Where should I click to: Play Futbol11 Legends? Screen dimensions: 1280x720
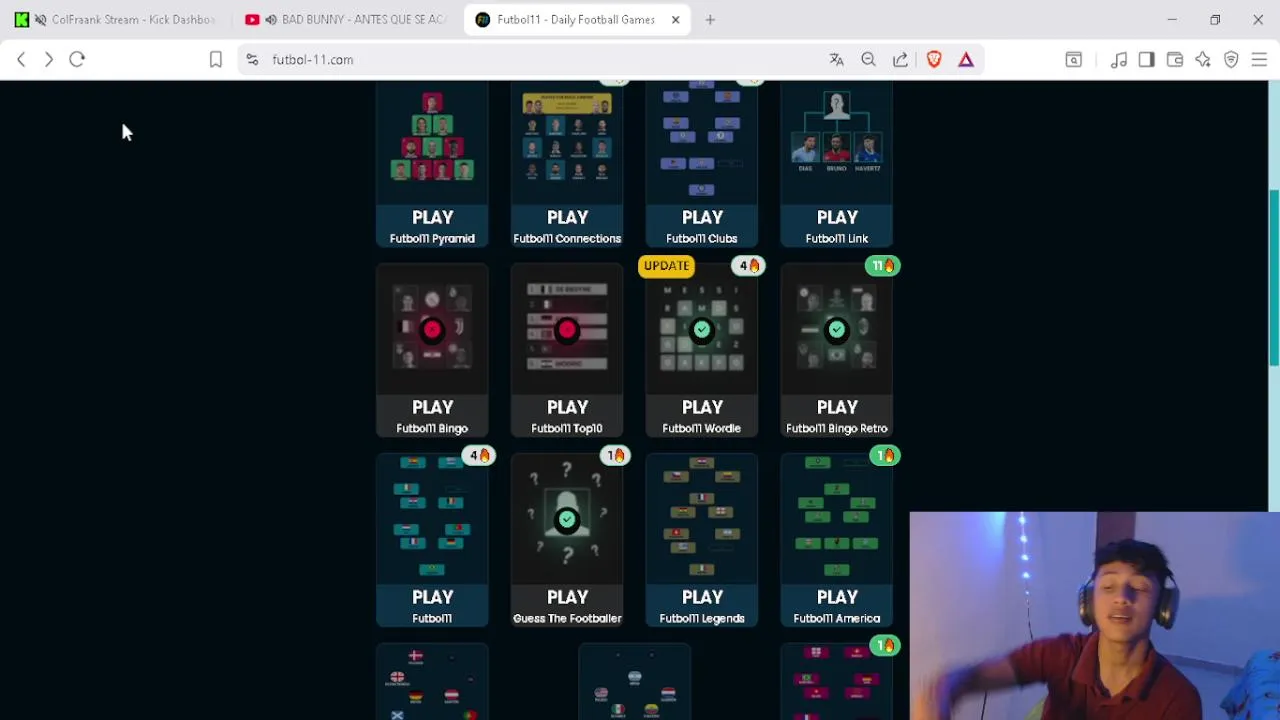(702, 606)
